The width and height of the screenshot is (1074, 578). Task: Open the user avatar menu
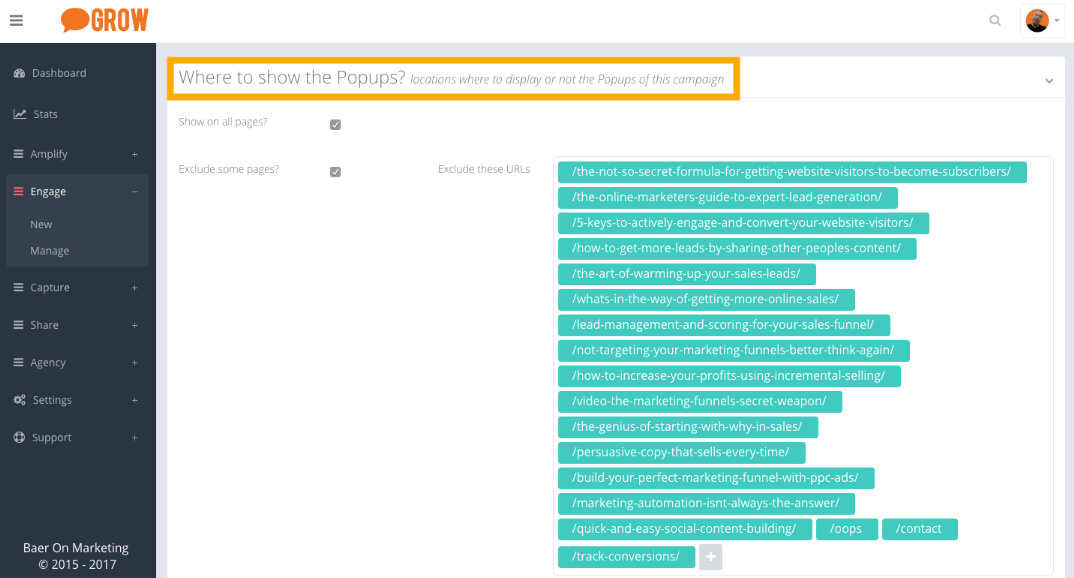tap(1042, 20)
